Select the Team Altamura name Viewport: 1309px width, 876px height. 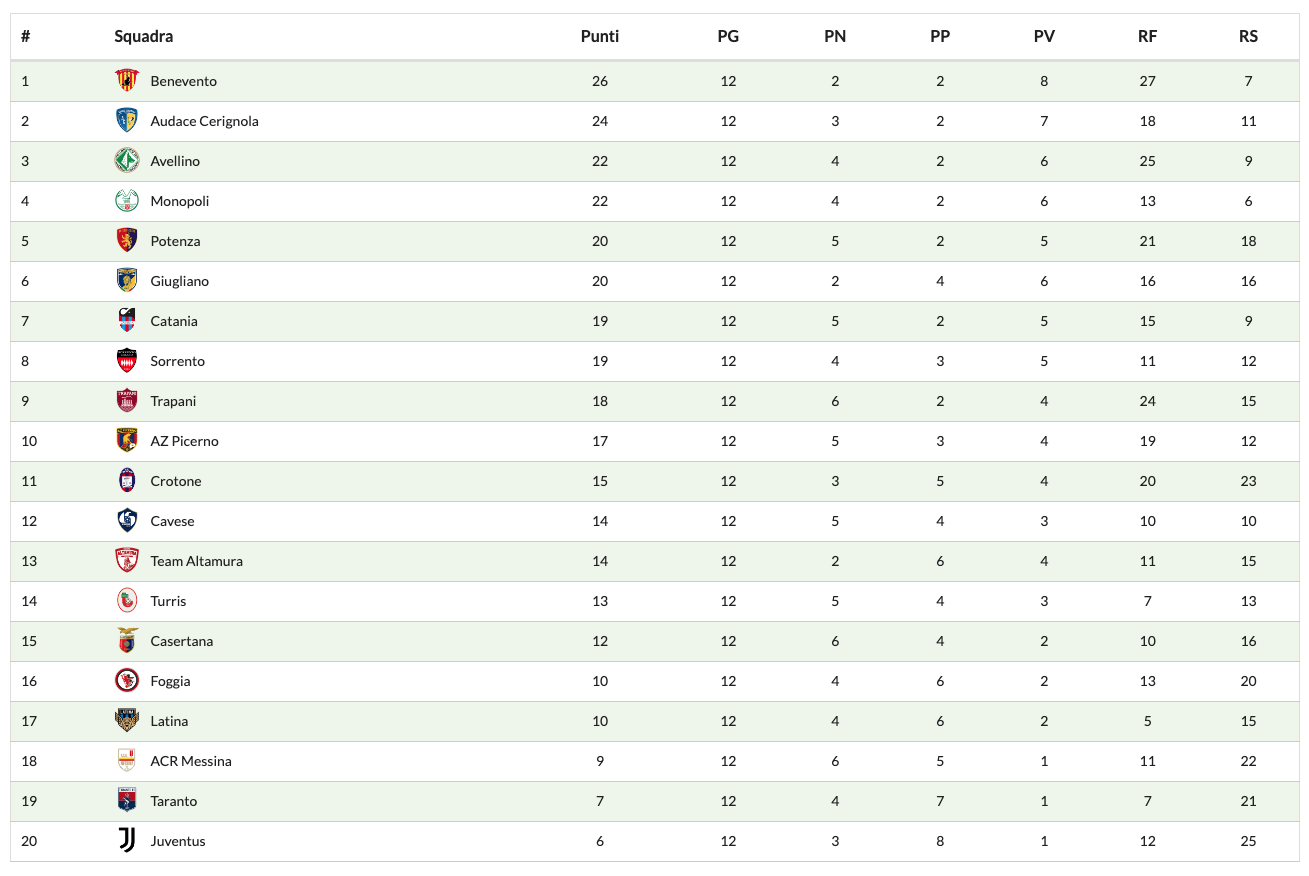click(196, 561)
